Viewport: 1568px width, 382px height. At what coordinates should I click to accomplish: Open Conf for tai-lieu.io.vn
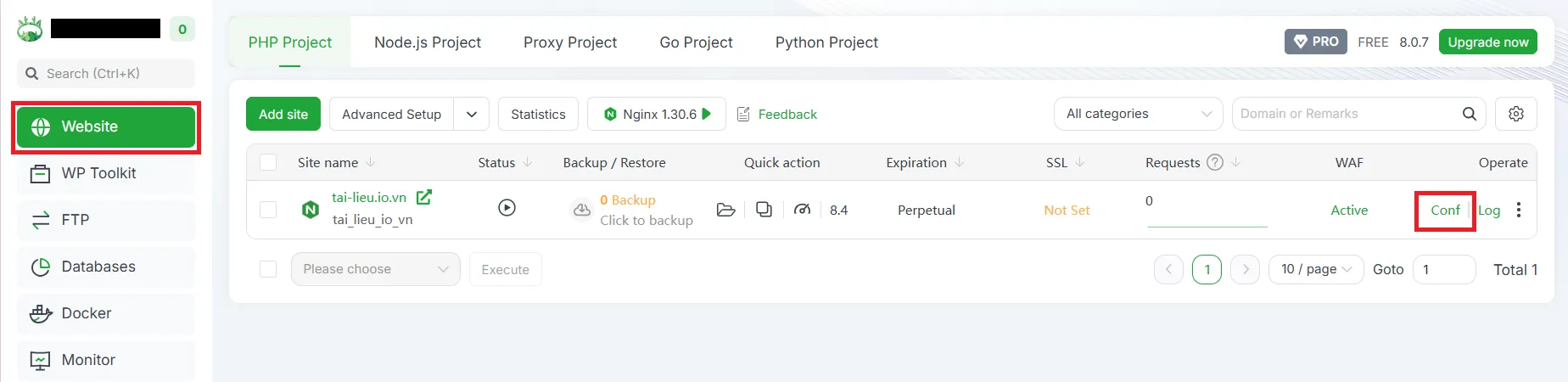tap(1445, 210)
